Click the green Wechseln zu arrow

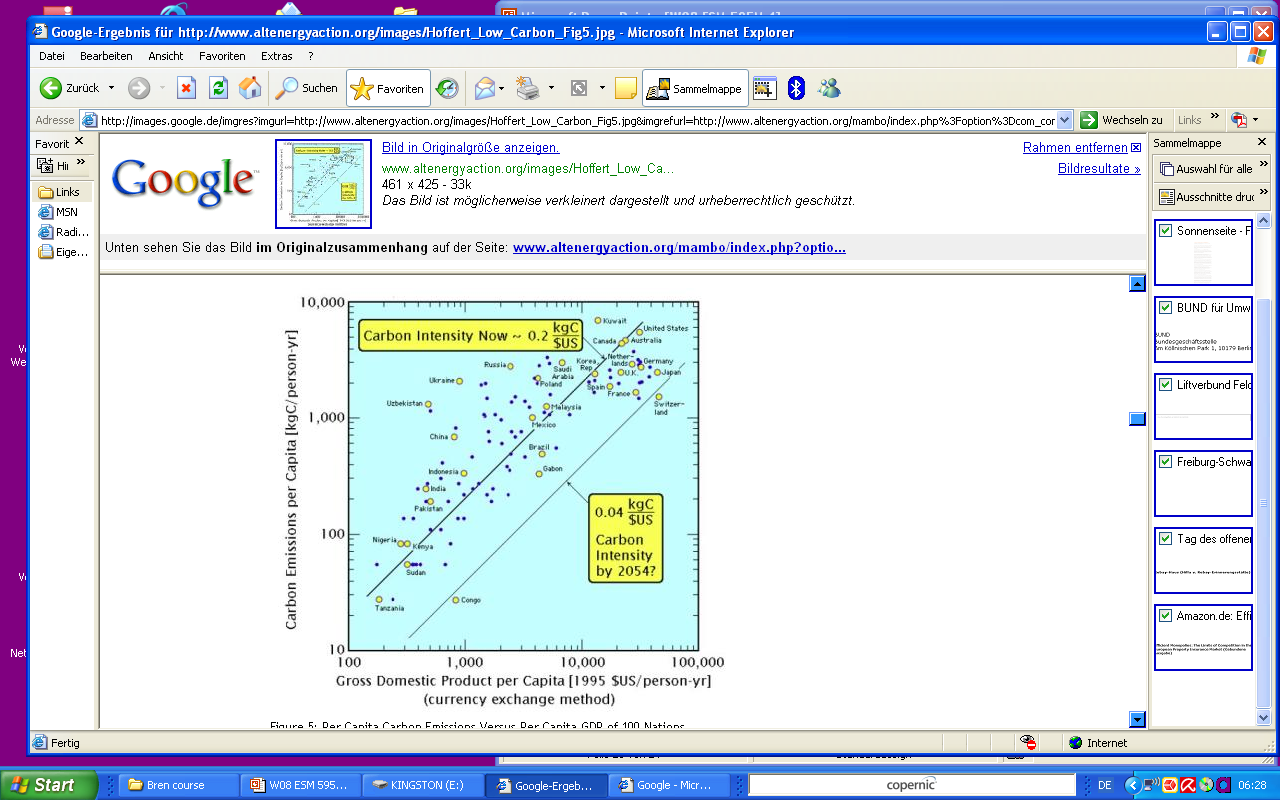click(x=1089, y=120)
